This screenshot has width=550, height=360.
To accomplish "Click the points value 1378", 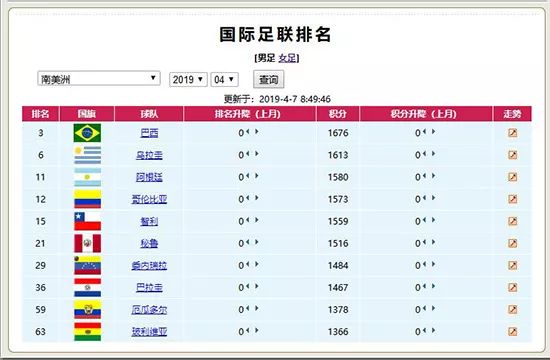I will [338, 310].
